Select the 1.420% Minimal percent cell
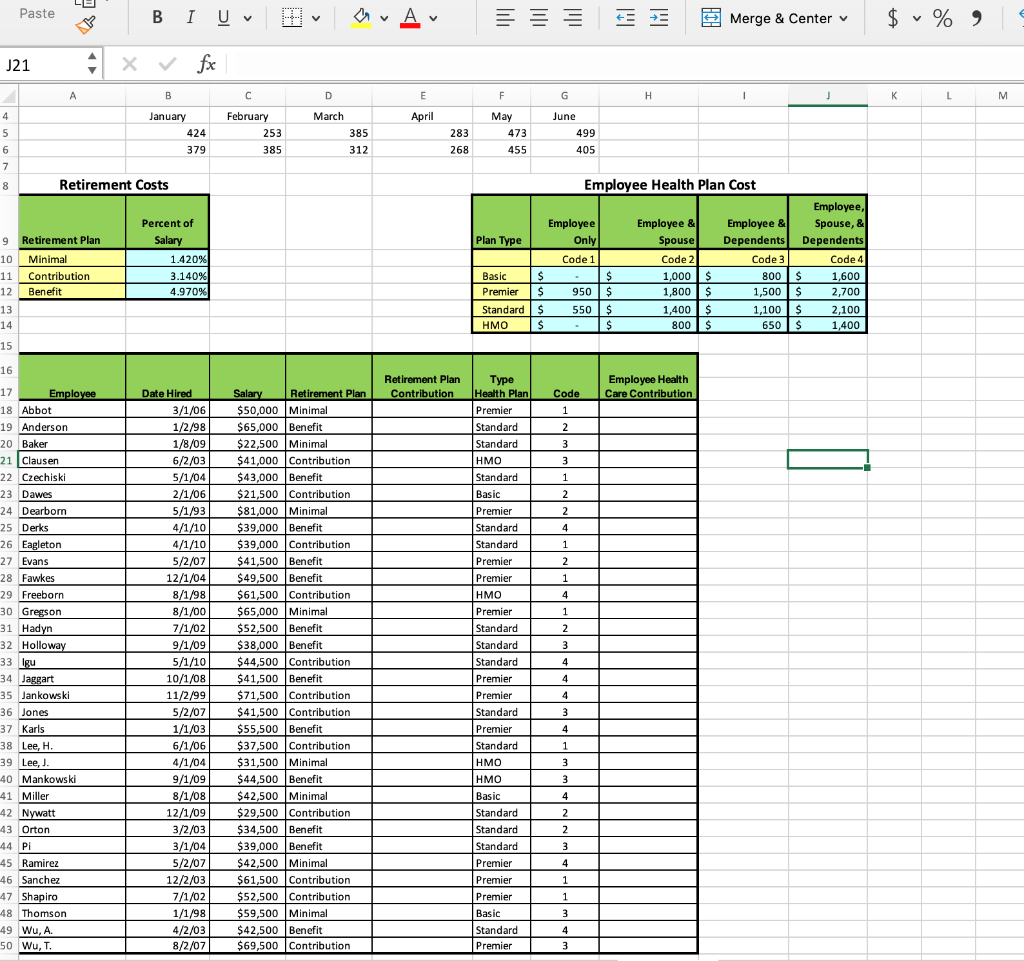 [x=167, y=259]
